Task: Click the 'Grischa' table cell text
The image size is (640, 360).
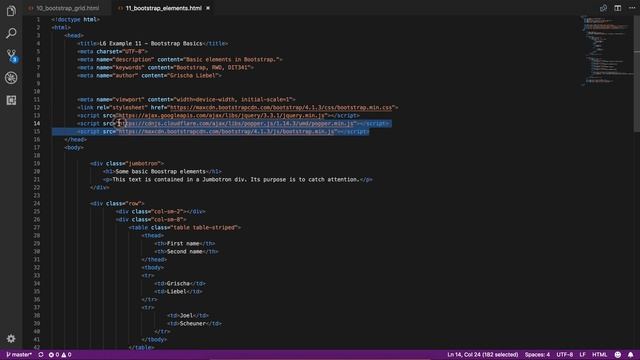Action: (x=178, y=283)
